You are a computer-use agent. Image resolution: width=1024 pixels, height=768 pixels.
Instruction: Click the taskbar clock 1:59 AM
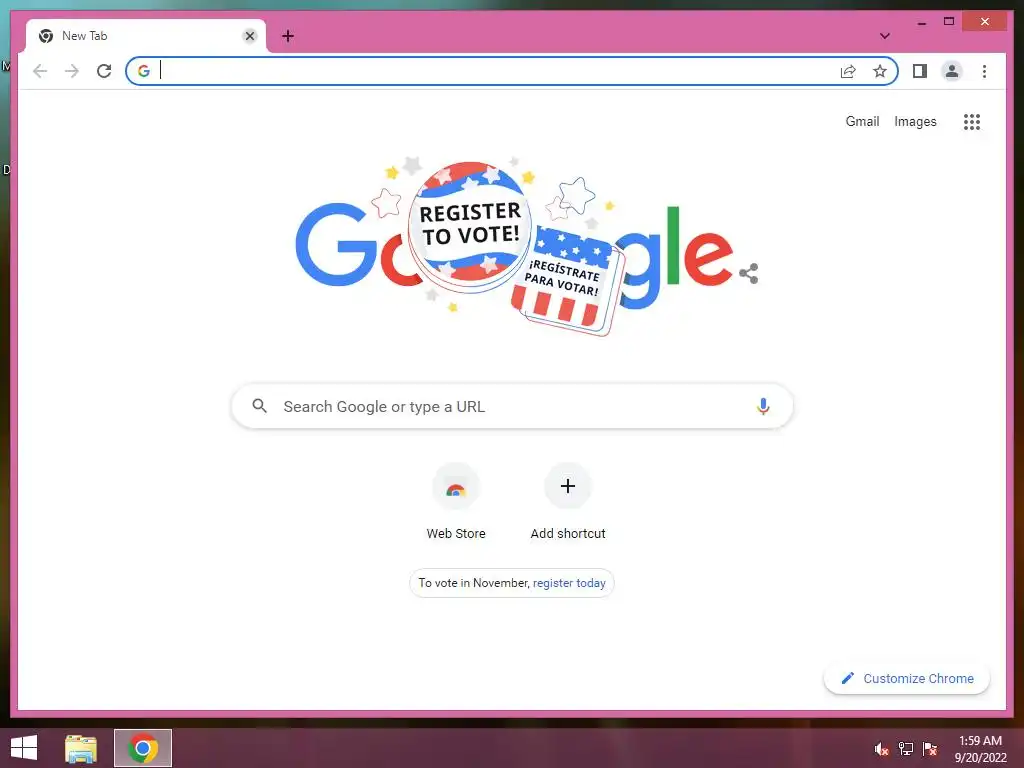[x=980, y=749]
